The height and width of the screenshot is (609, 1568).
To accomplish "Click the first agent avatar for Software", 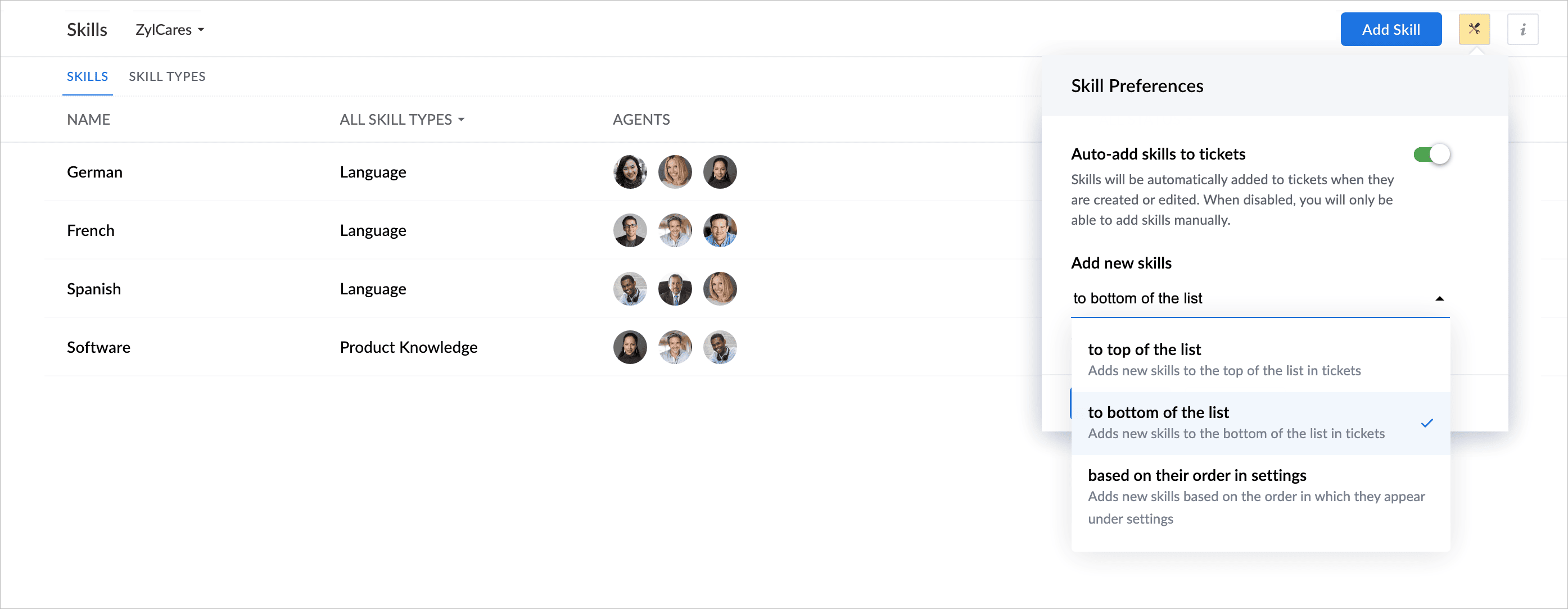I will [x=630, y=347].
